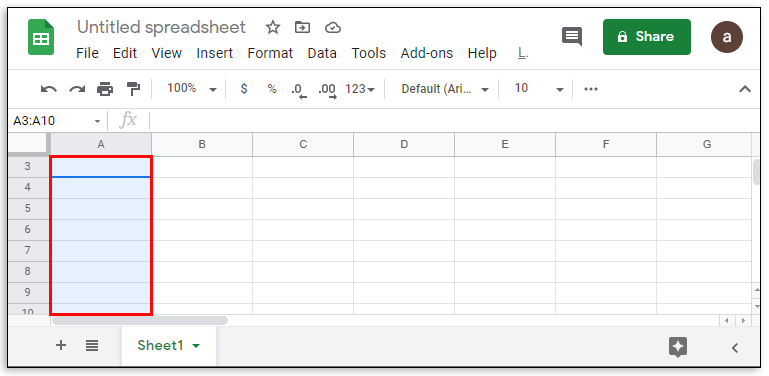Format as currency with dollar icon

tap(244, 89)
